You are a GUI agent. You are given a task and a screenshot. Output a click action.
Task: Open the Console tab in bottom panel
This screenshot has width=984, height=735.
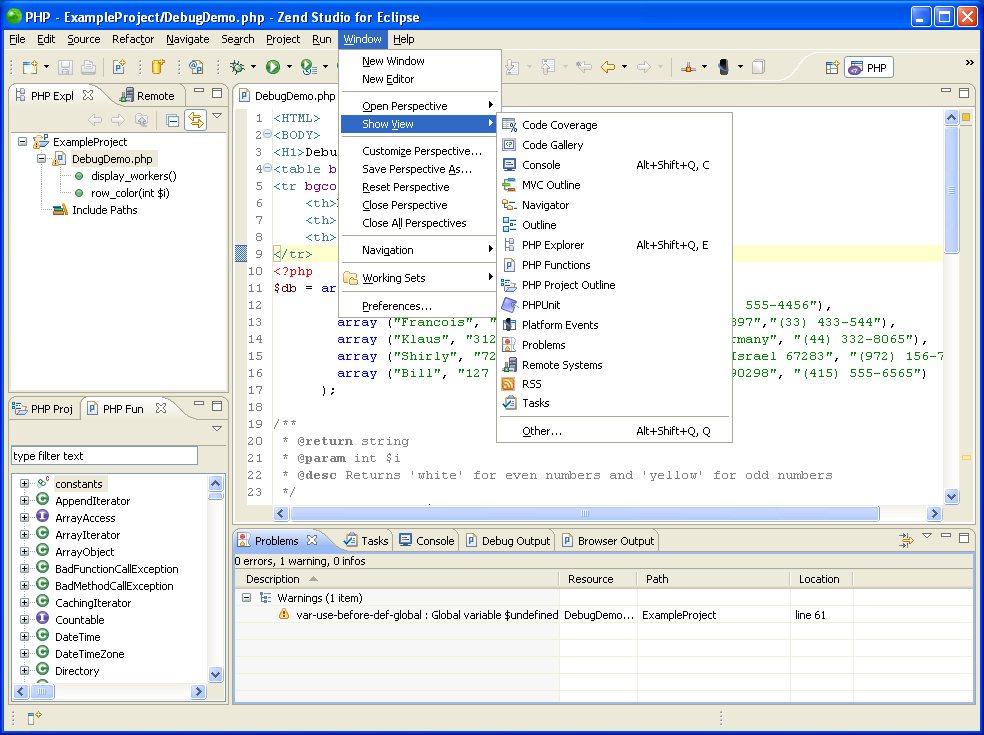(434, 541)
